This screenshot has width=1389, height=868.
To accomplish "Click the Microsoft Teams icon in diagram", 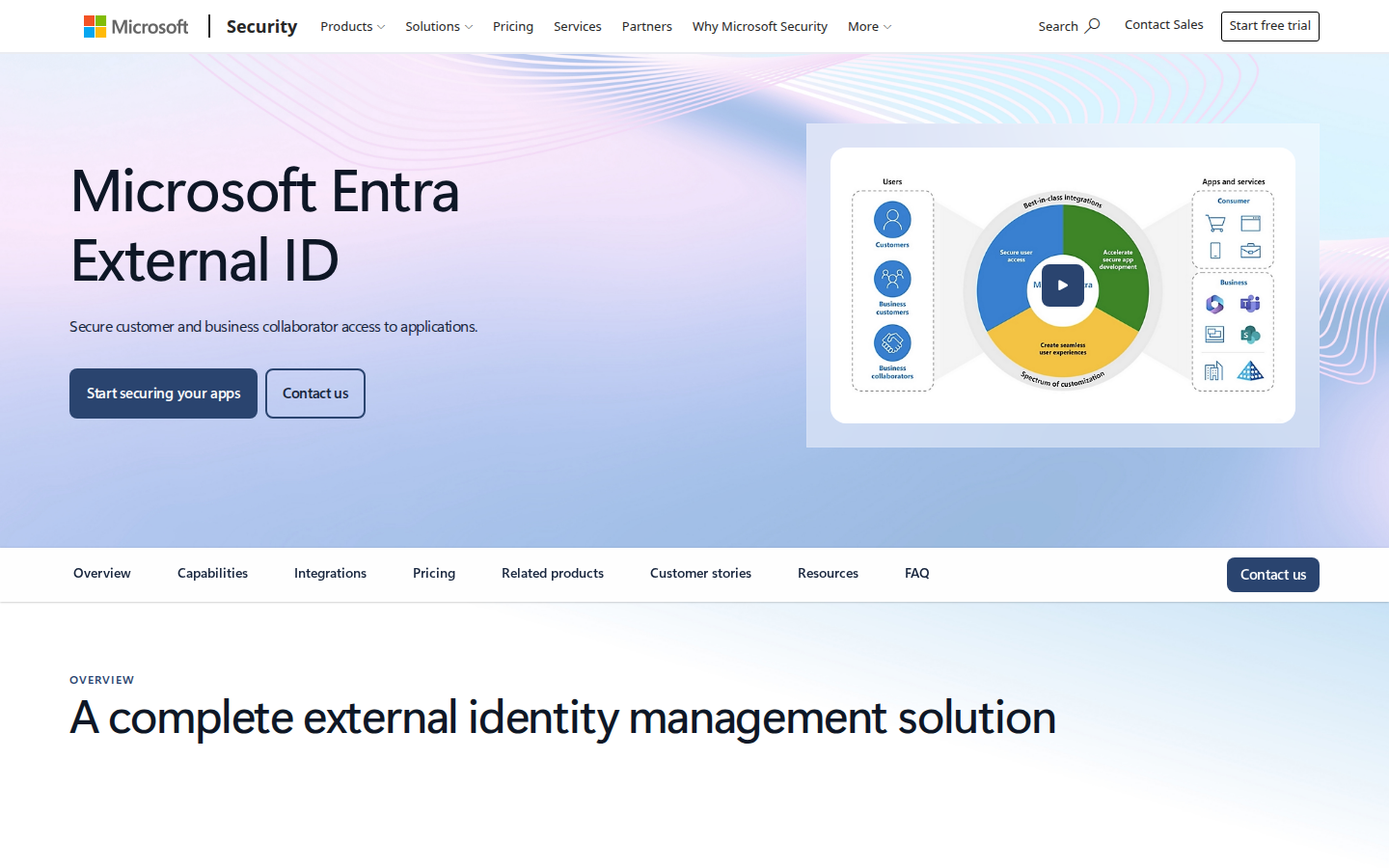I will click(x=1250, y=305).
